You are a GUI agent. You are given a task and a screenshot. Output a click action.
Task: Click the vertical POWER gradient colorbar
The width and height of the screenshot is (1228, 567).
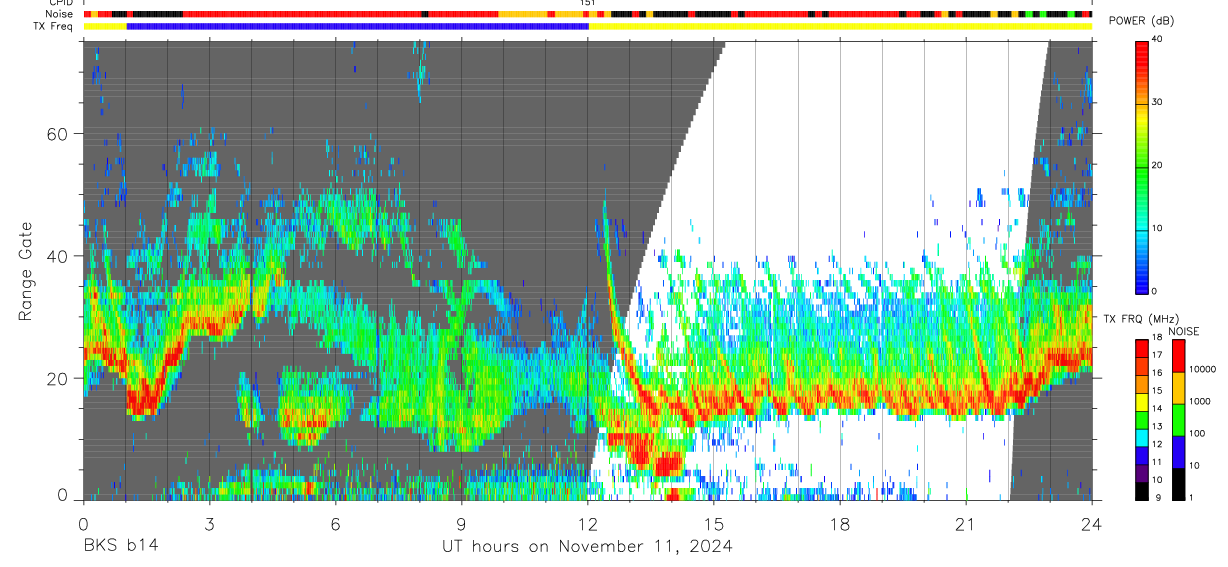tap(1142, 166)
